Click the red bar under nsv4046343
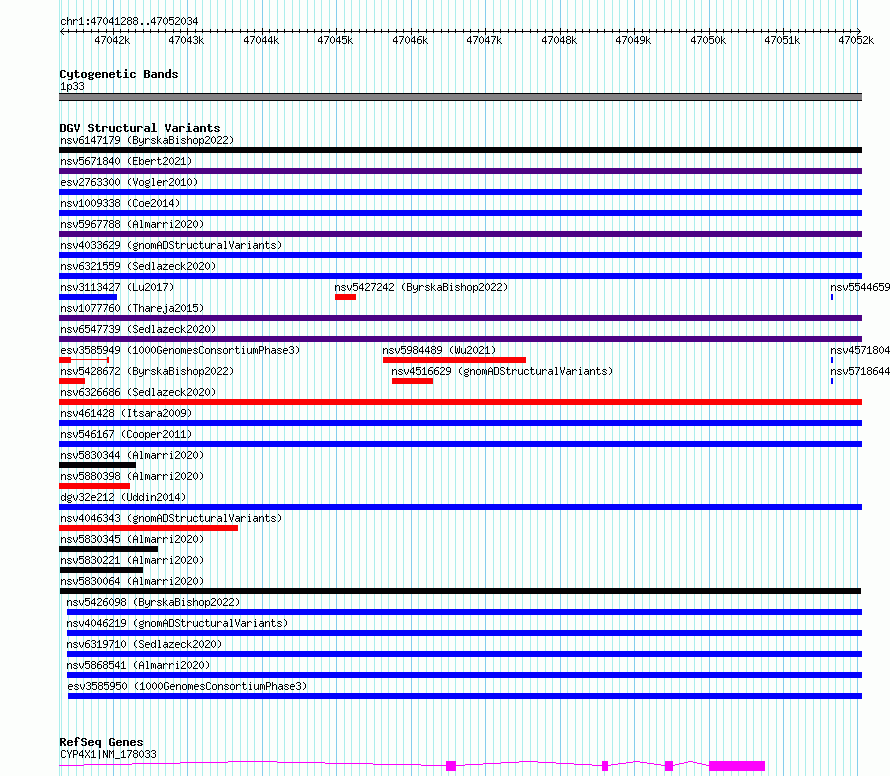The width and height of the screenshot is (890, 776). (x=149, y=528)
